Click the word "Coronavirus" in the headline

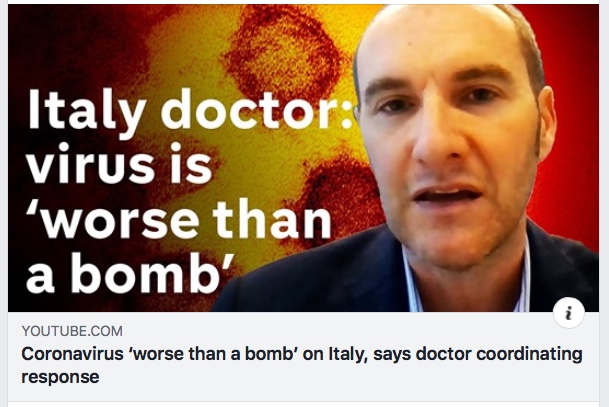coord(72,354)
